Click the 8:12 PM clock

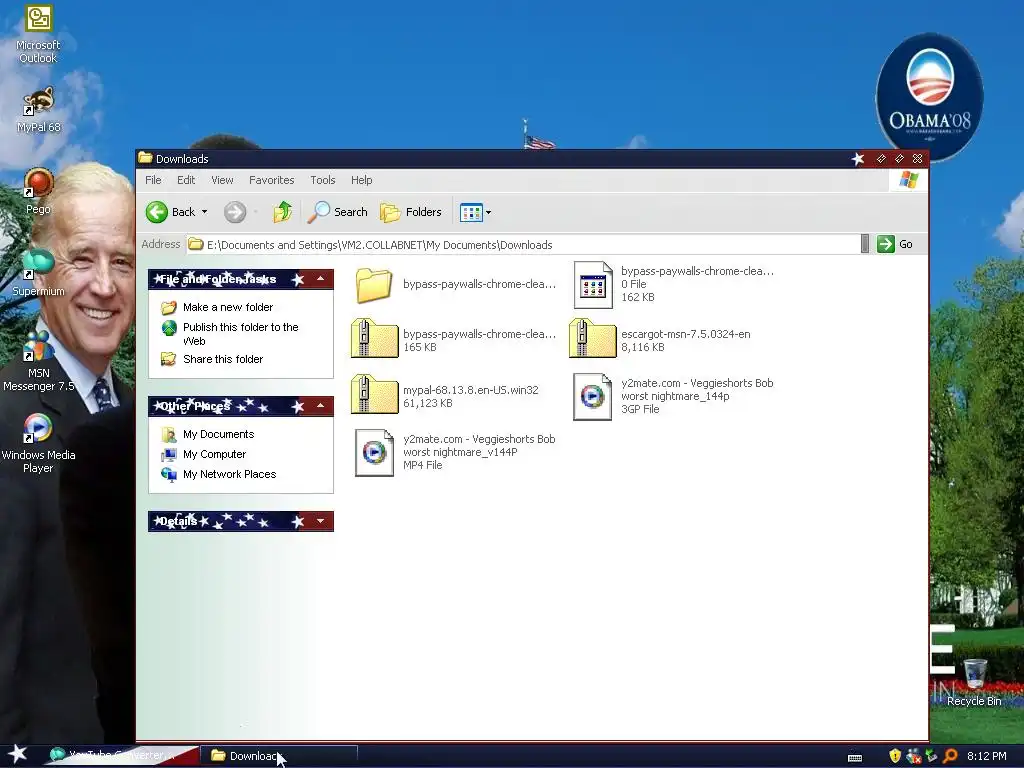987,756
